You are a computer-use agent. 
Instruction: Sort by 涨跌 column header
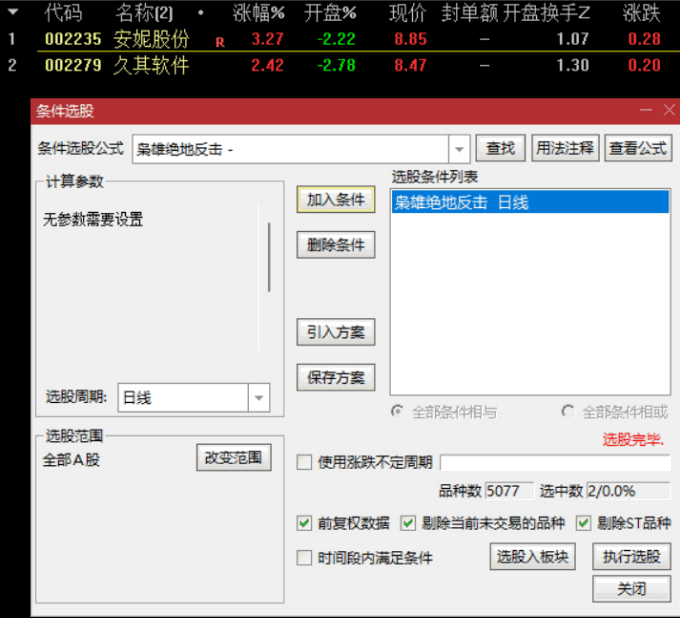(641, 13)
